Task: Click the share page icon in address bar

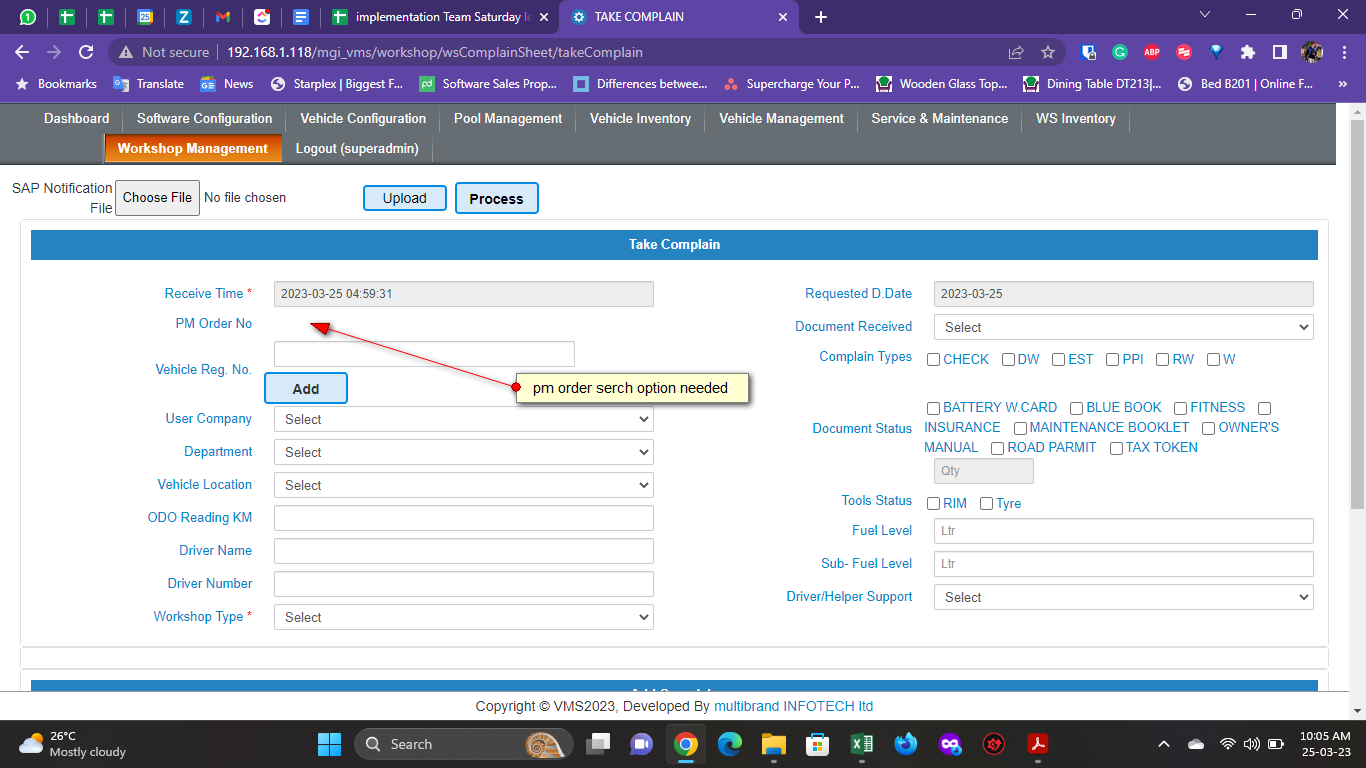Action: 1016,52
